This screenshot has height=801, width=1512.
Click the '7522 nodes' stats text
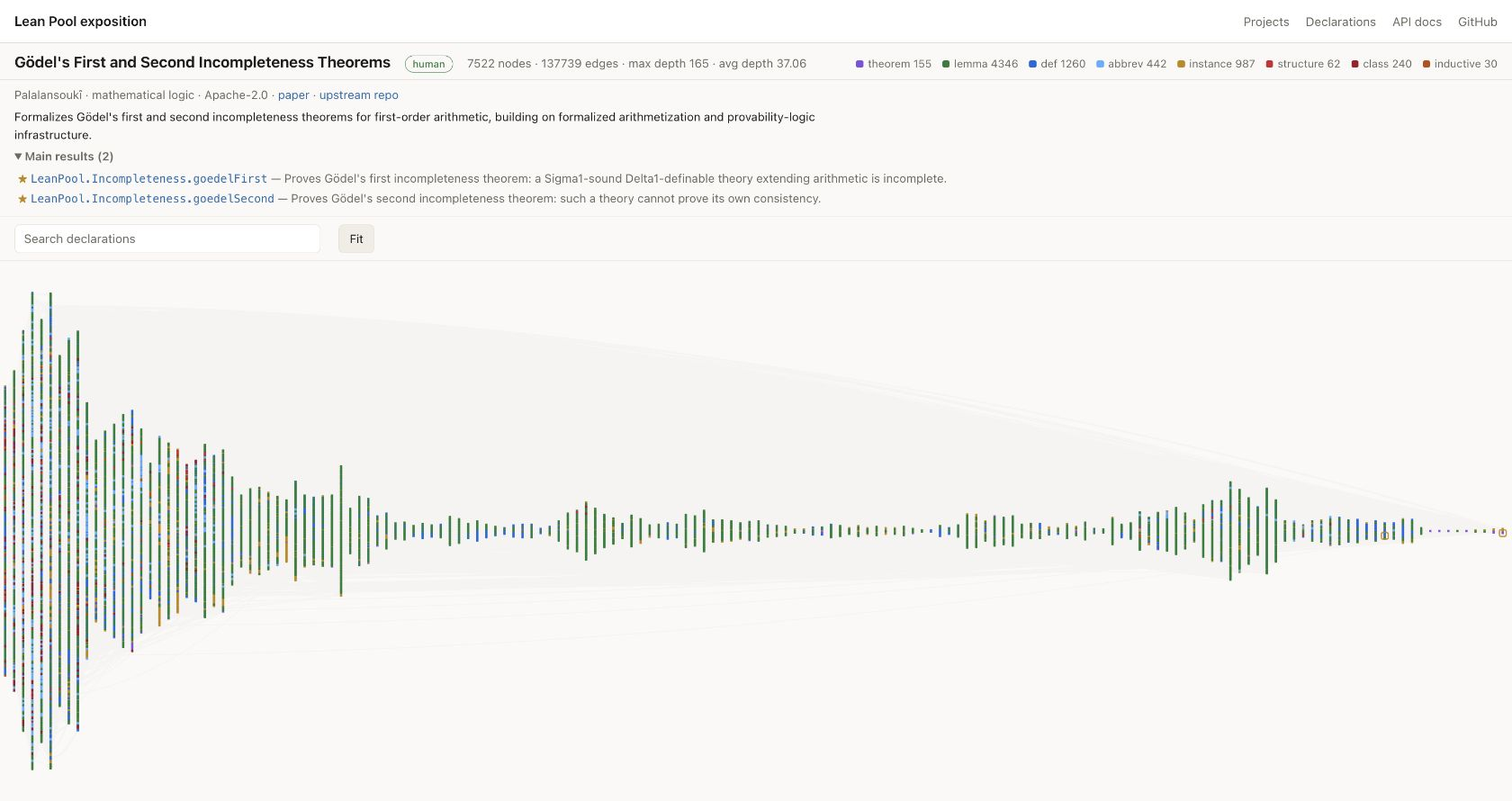click(499, 64)
